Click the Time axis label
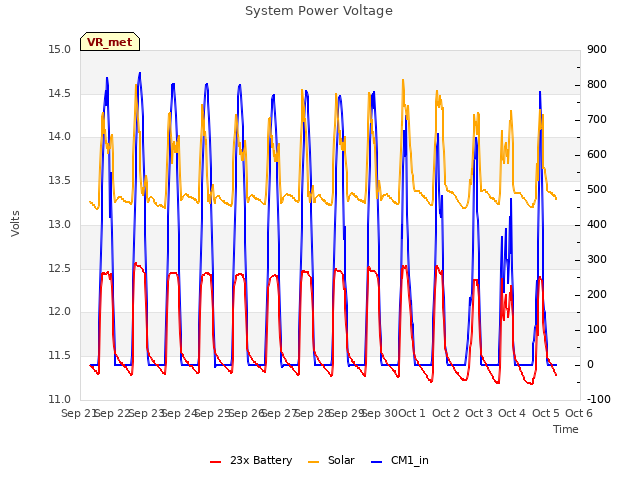The width and height of the screenshot is (640, 480). click(566, 429)
